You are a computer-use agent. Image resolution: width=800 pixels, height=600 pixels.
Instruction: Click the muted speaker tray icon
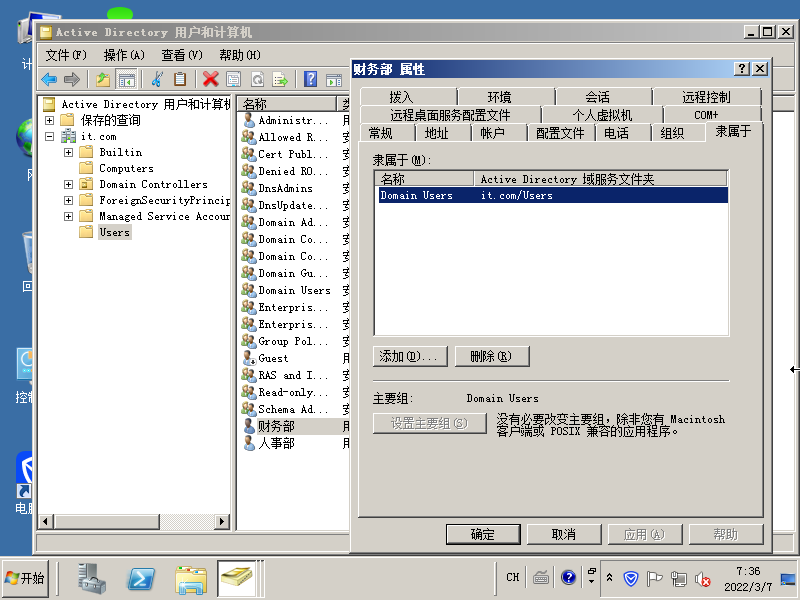703,579
